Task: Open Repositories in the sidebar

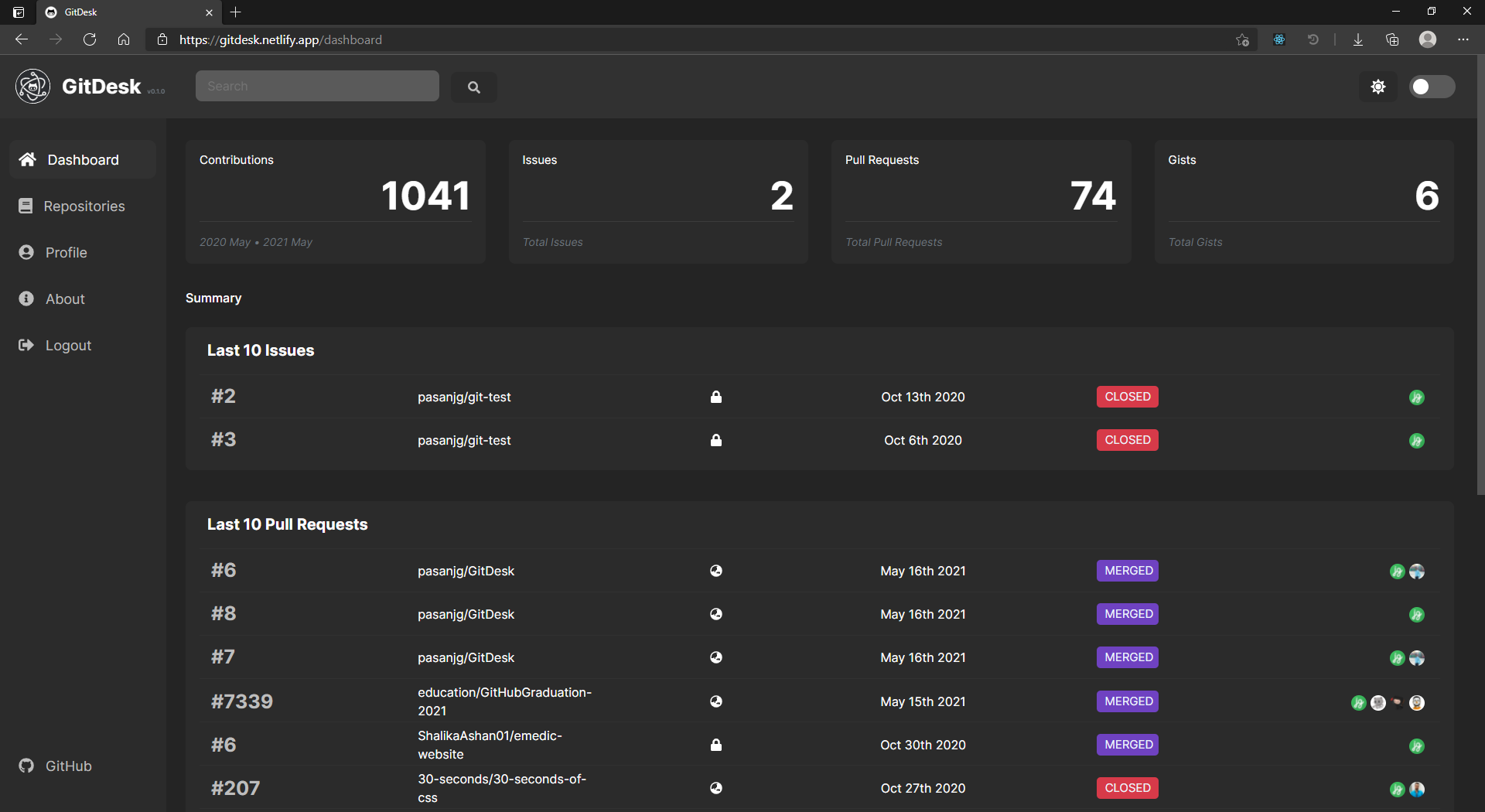Action: pos(83,206)
